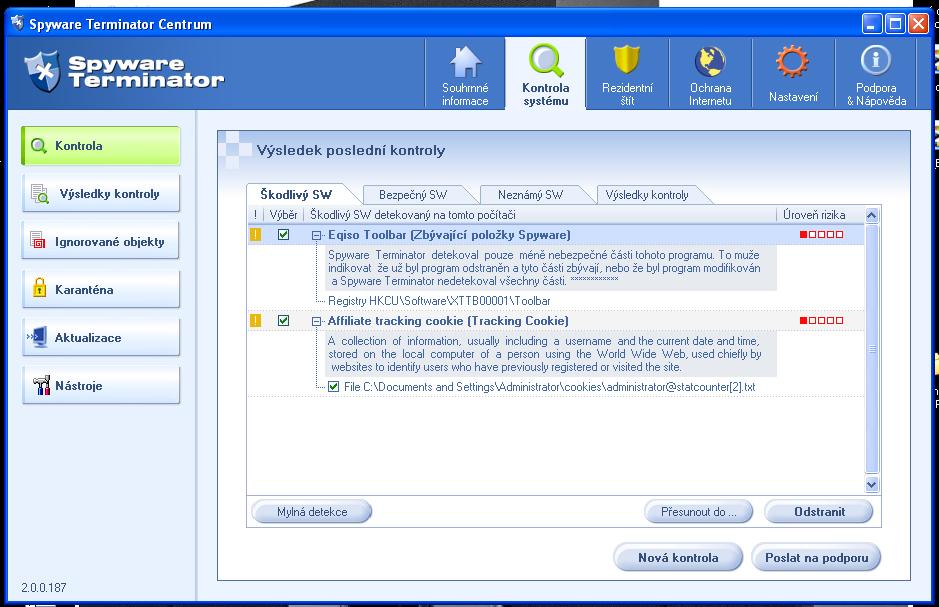The image size is (939, 607).
Task: Click the Nástroje tools icon
Action: point(41,385)
